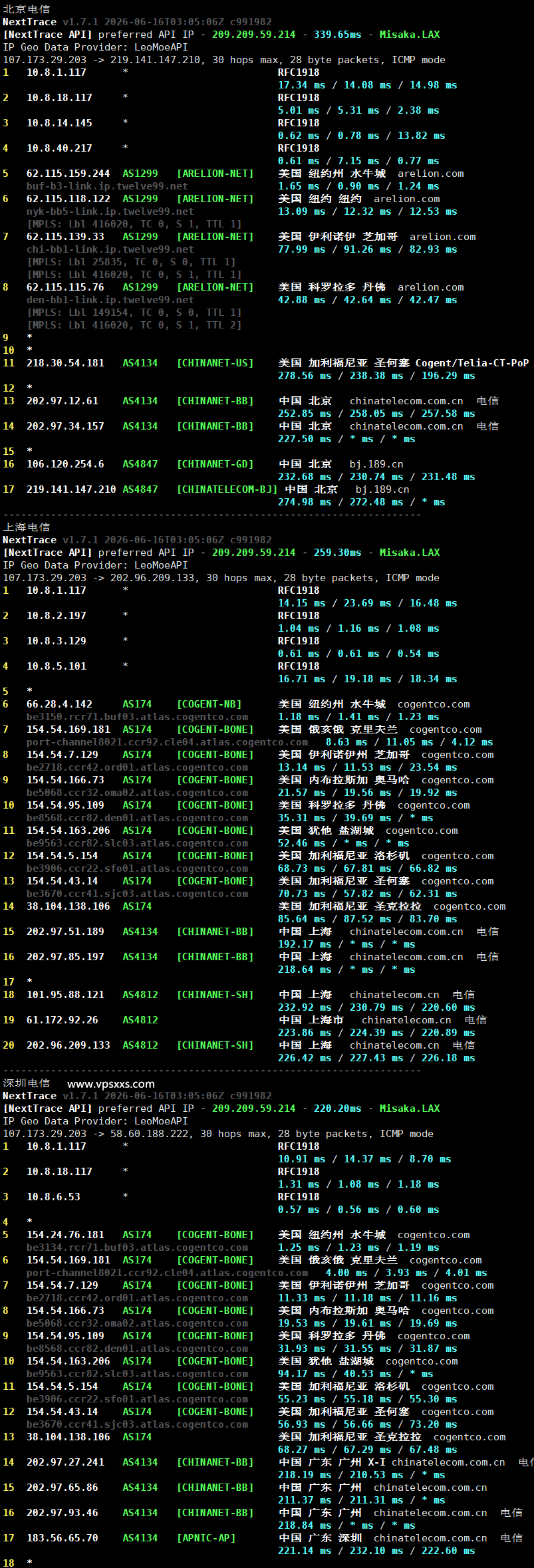Screen dimensions: 534x1568
Task: Click hop IP 10.8.14.145
Action: click(59, 122)
